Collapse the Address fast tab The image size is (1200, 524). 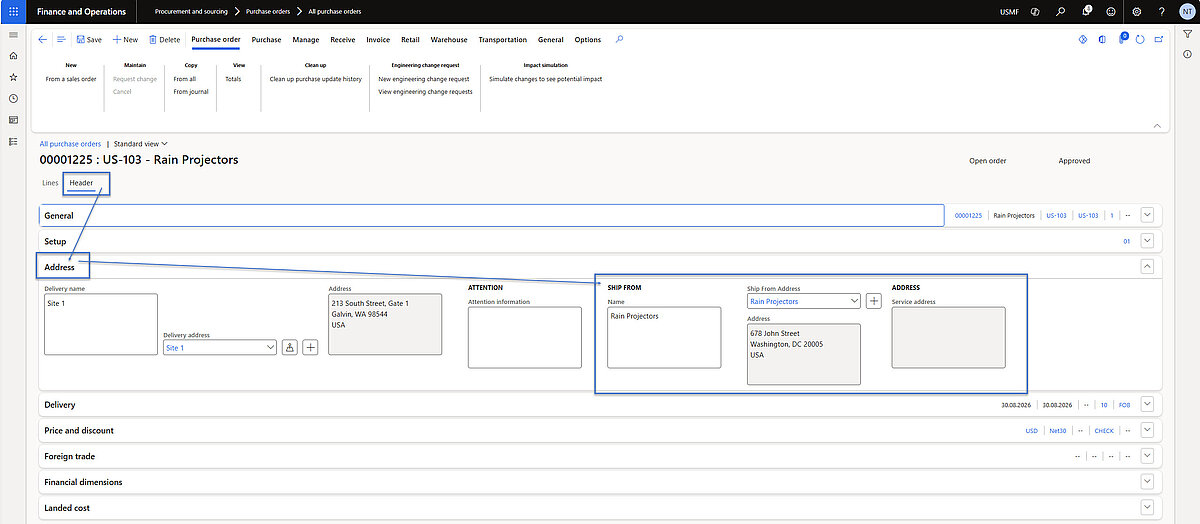click(x=1148, y=267)
